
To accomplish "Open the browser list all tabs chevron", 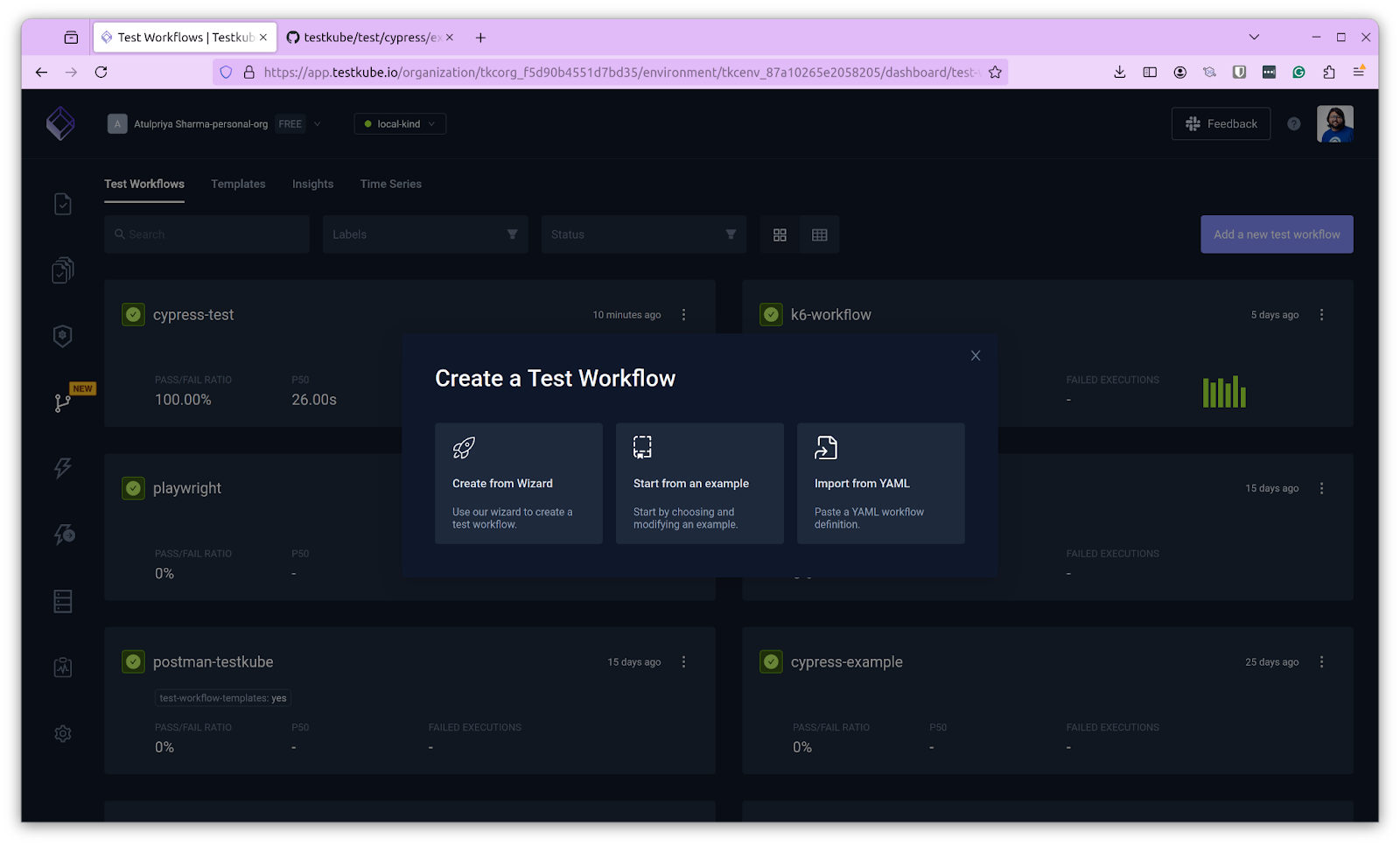I will coord(1254,38).
